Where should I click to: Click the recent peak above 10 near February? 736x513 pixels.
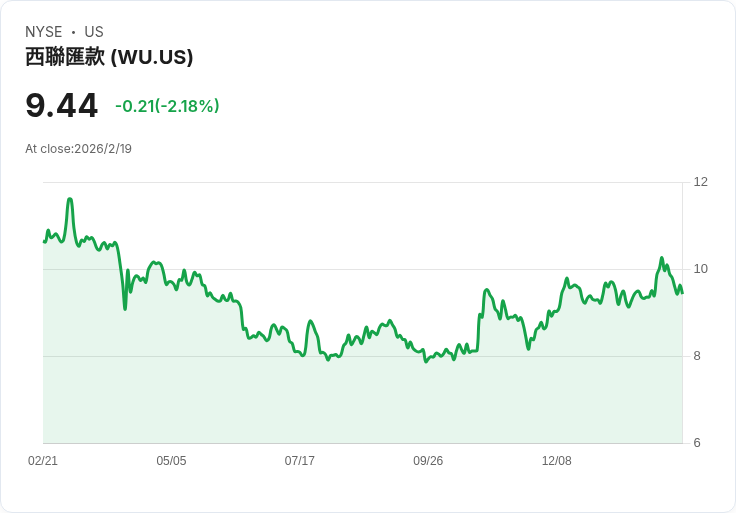tap(662, 258)
